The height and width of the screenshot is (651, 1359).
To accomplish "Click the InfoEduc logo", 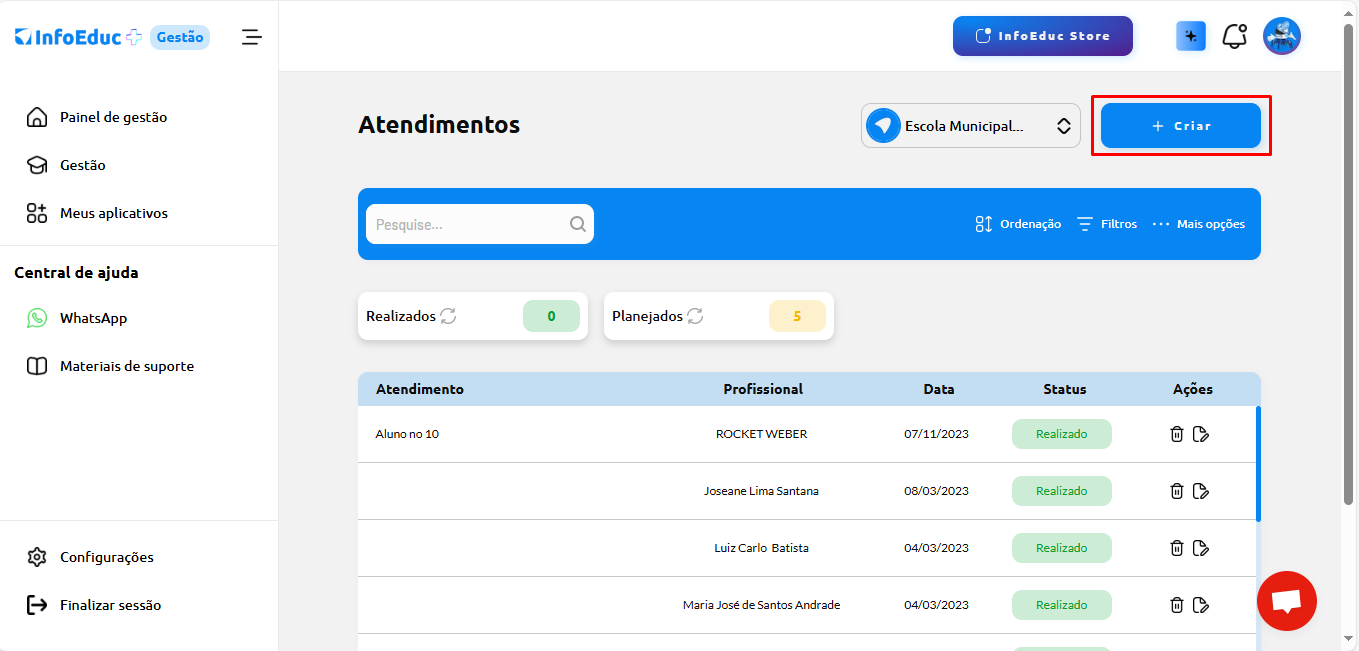I will click(78, 37).
